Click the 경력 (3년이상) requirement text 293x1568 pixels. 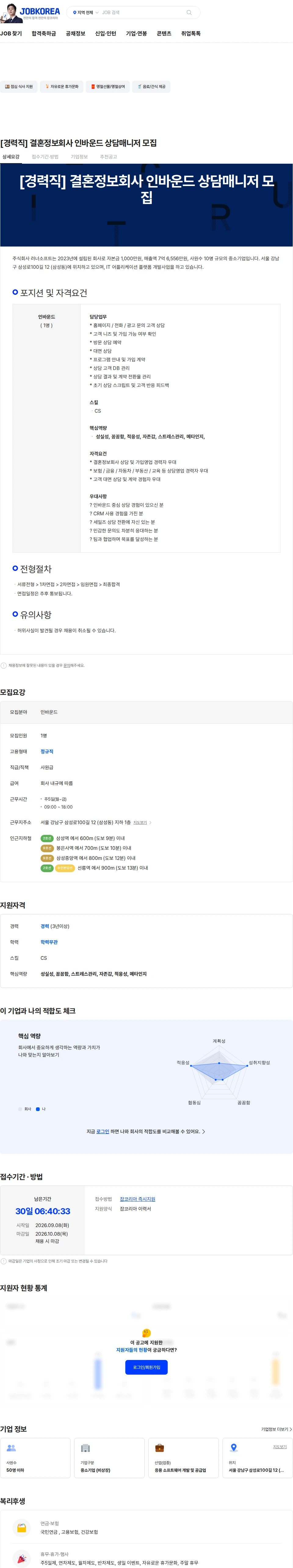click(x=55, y=926)
